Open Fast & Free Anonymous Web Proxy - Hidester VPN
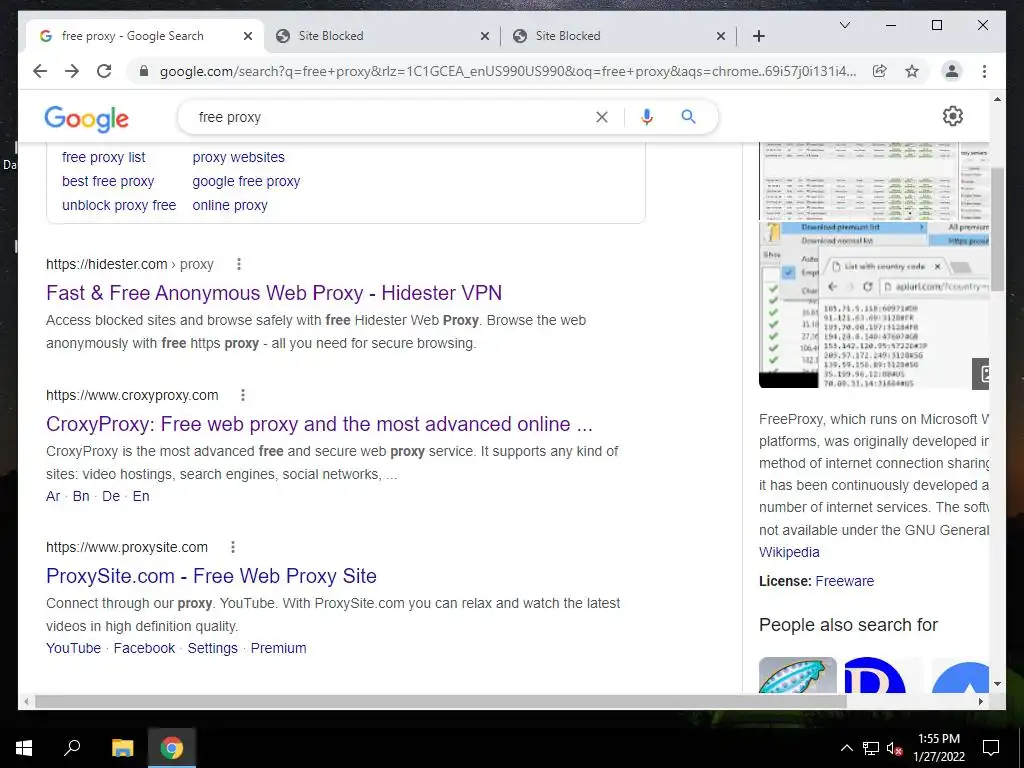Screen dimensions: 1024x768 pos(274,293)
